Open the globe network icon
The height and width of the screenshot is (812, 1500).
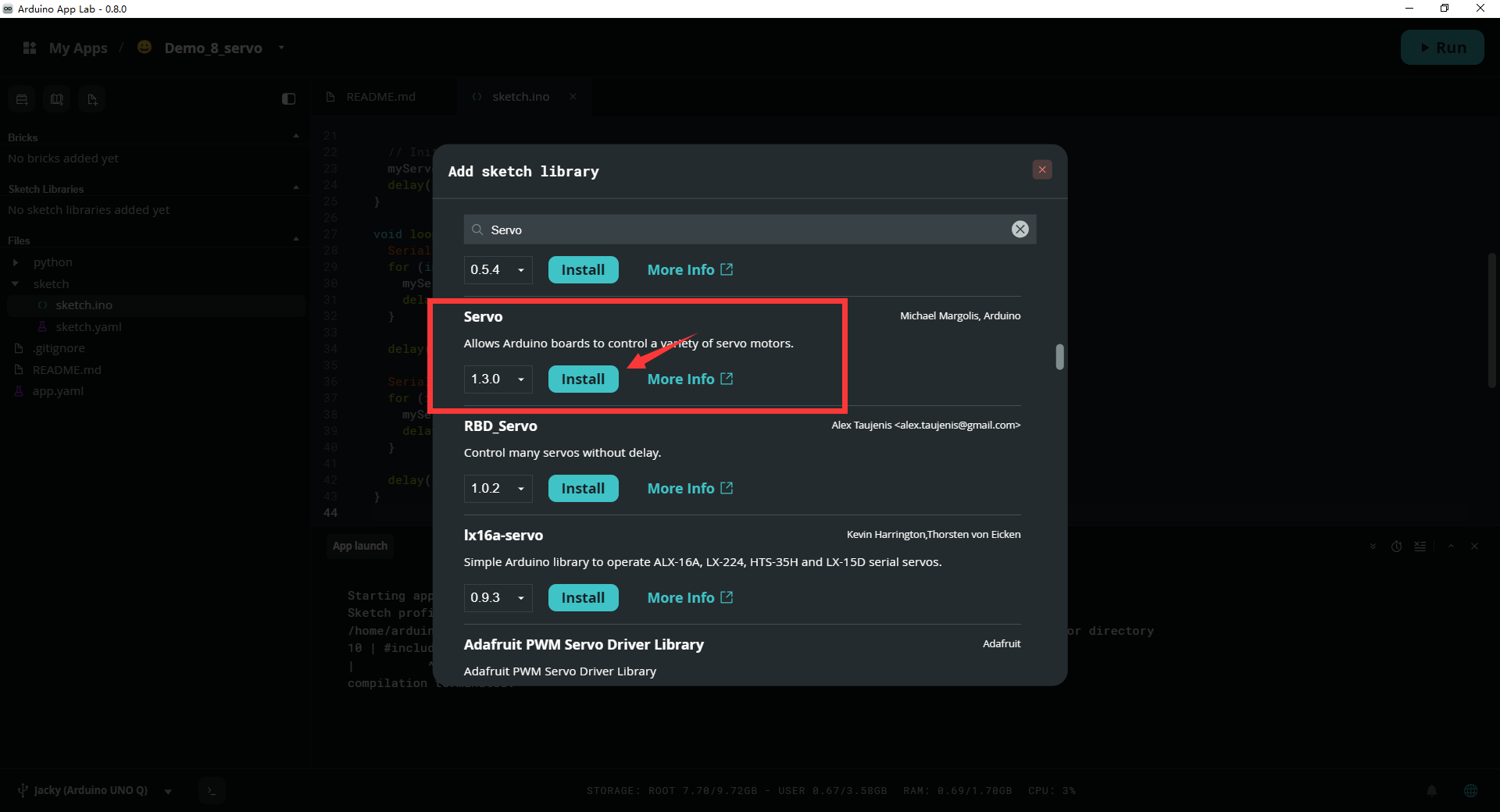pyautogui.click(x=1470, y=790)
